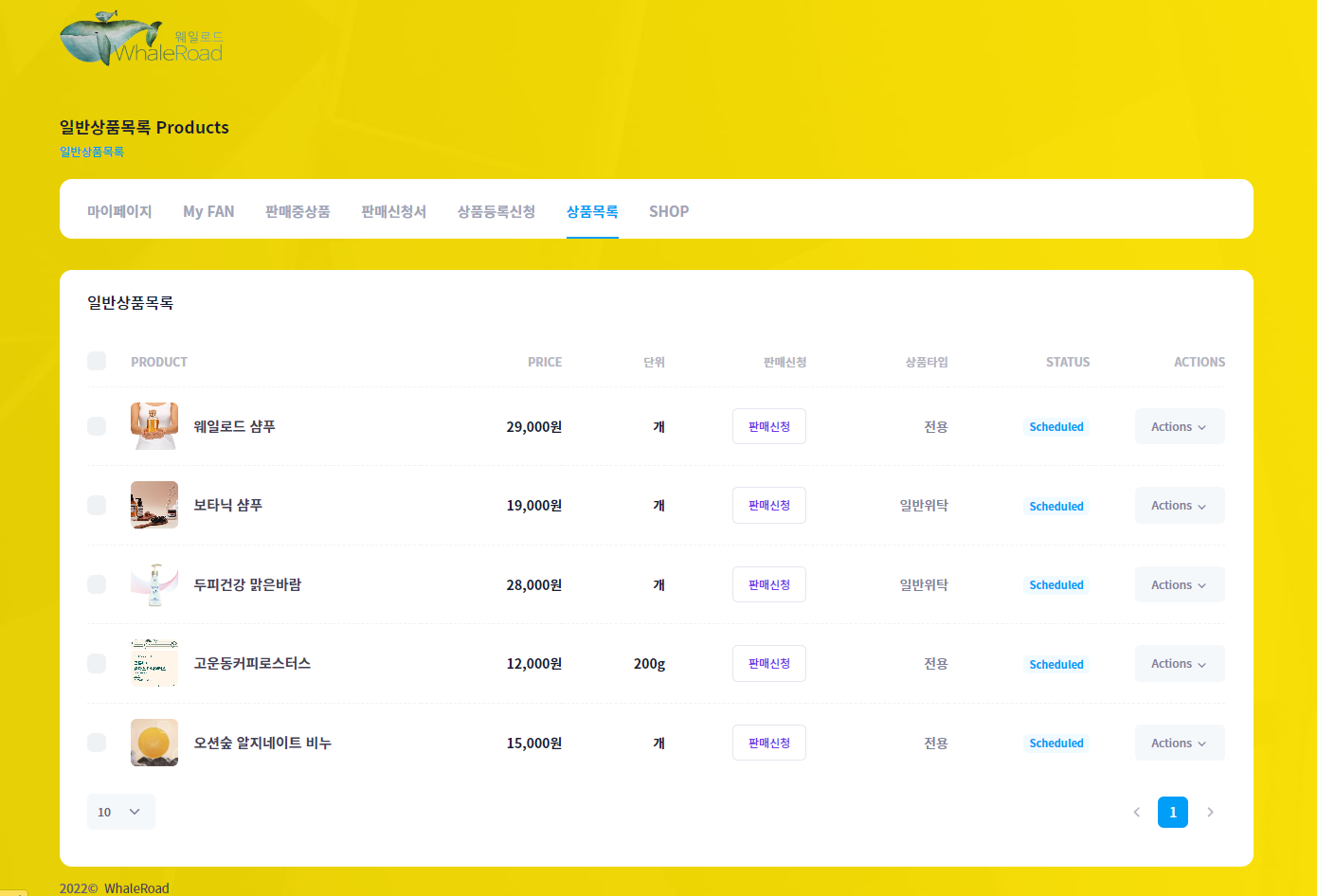Open Actions dropdown for 웨일로드 샴푸
Screen dimensions: 1317x896
pos(1180,426)
